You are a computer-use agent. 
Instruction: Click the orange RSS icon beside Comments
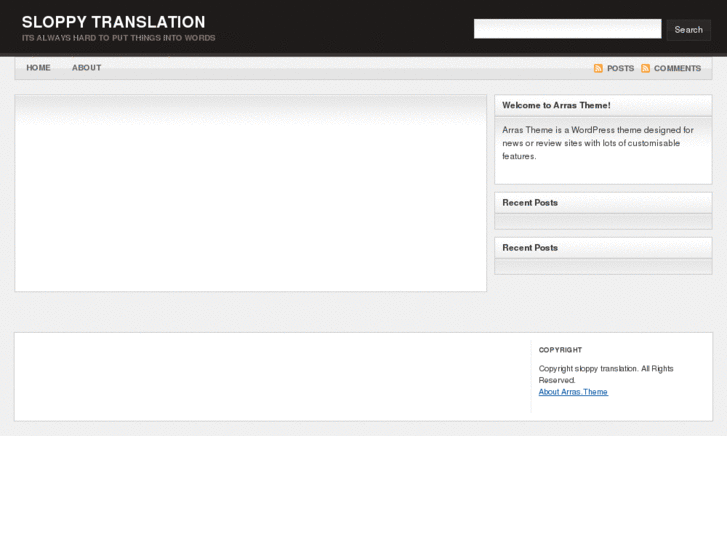(646, 68)
